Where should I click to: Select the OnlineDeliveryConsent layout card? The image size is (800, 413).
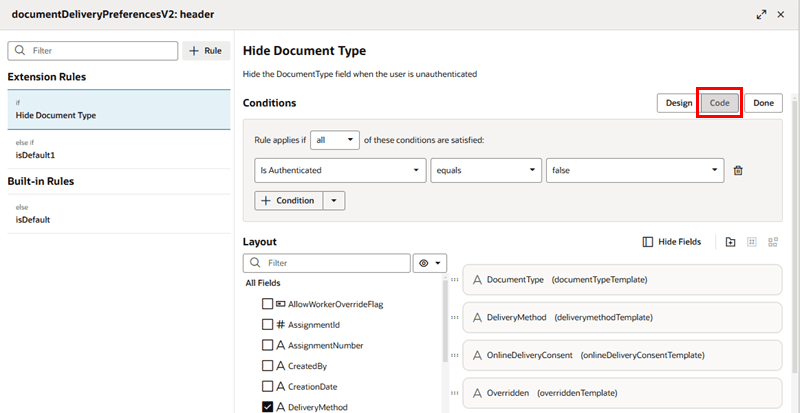click(622, 355)
